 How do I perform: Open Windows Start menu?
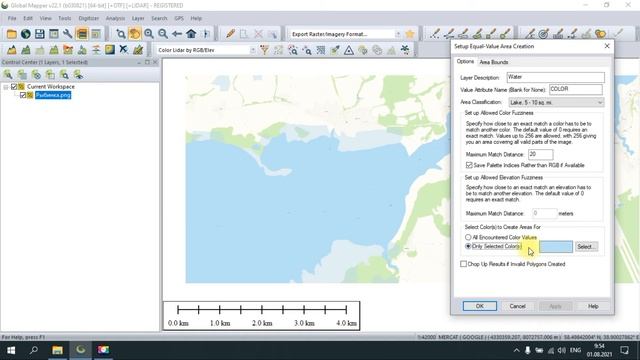11,350
